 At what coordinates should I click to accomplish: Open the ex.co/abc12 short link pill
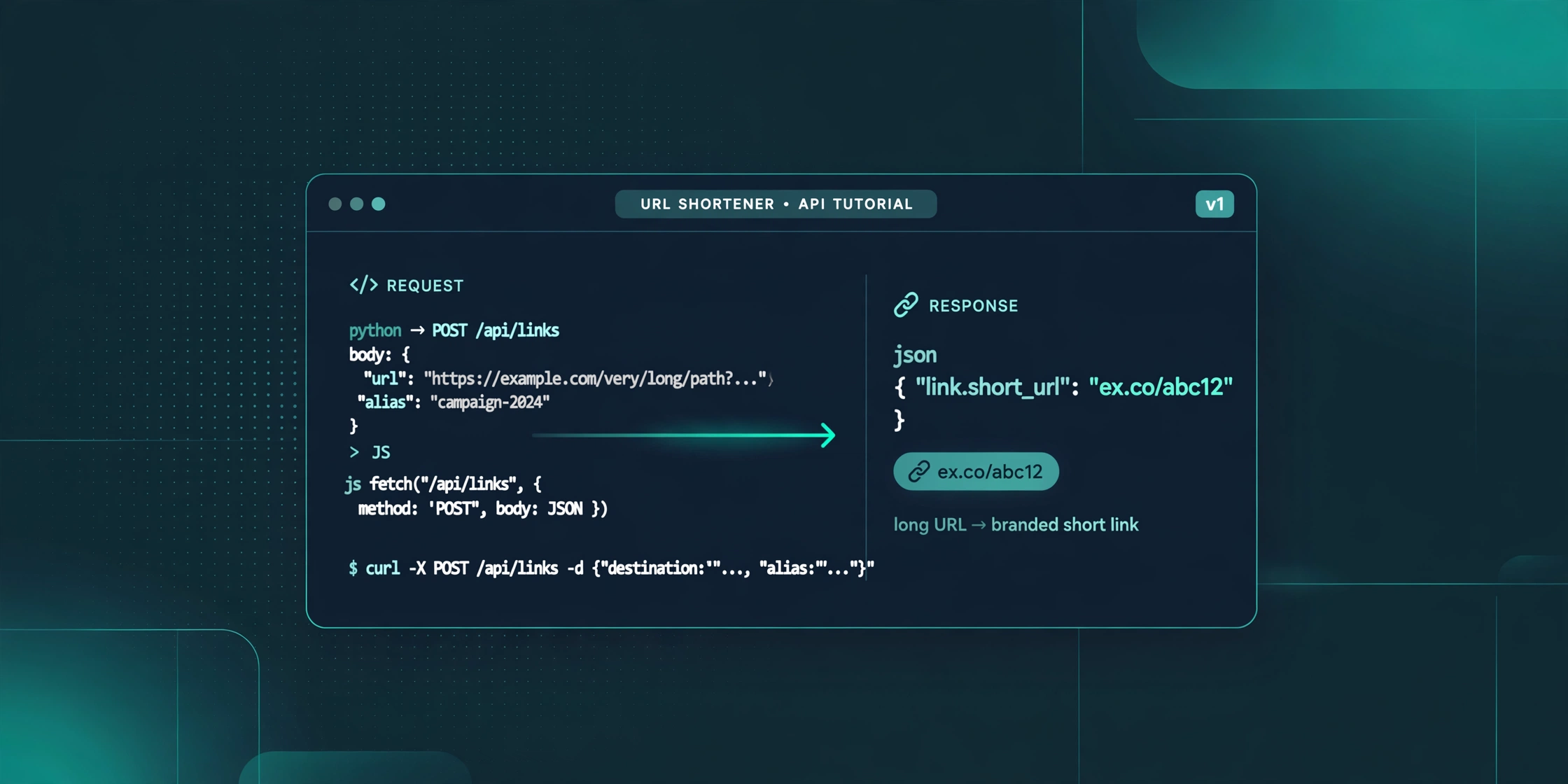point(976,471)
